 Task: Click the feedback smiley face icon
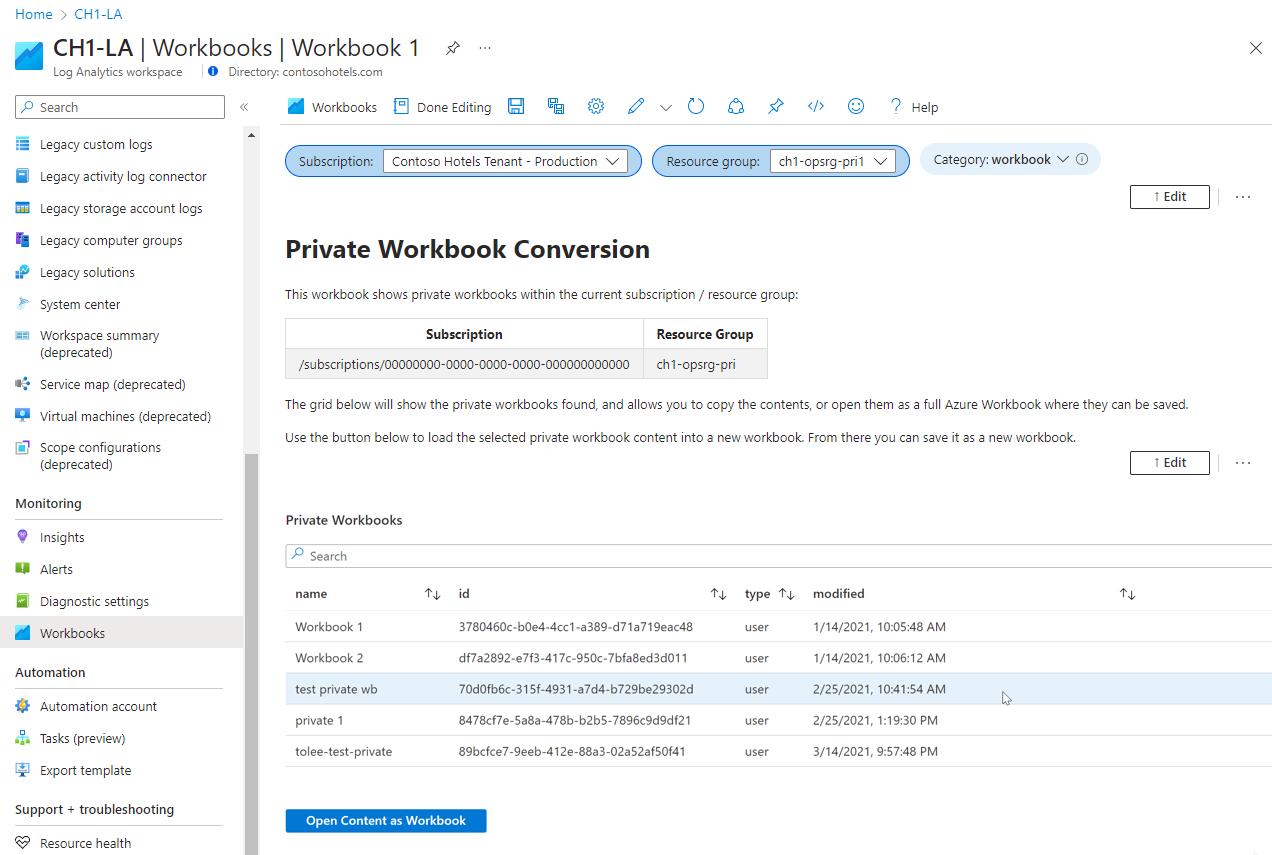(855, 107)
